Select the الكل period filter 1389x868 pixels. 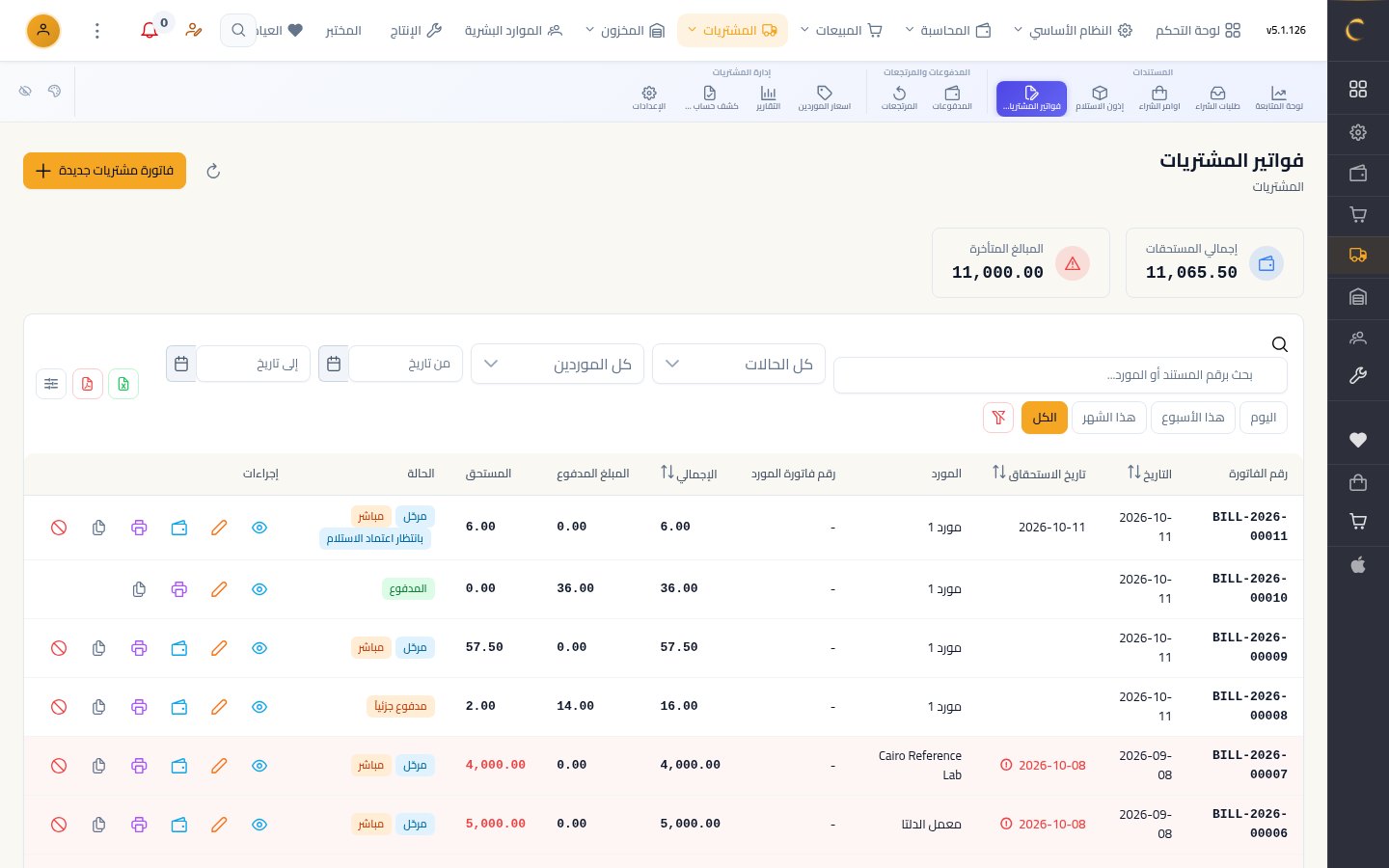pos(1045,418)
